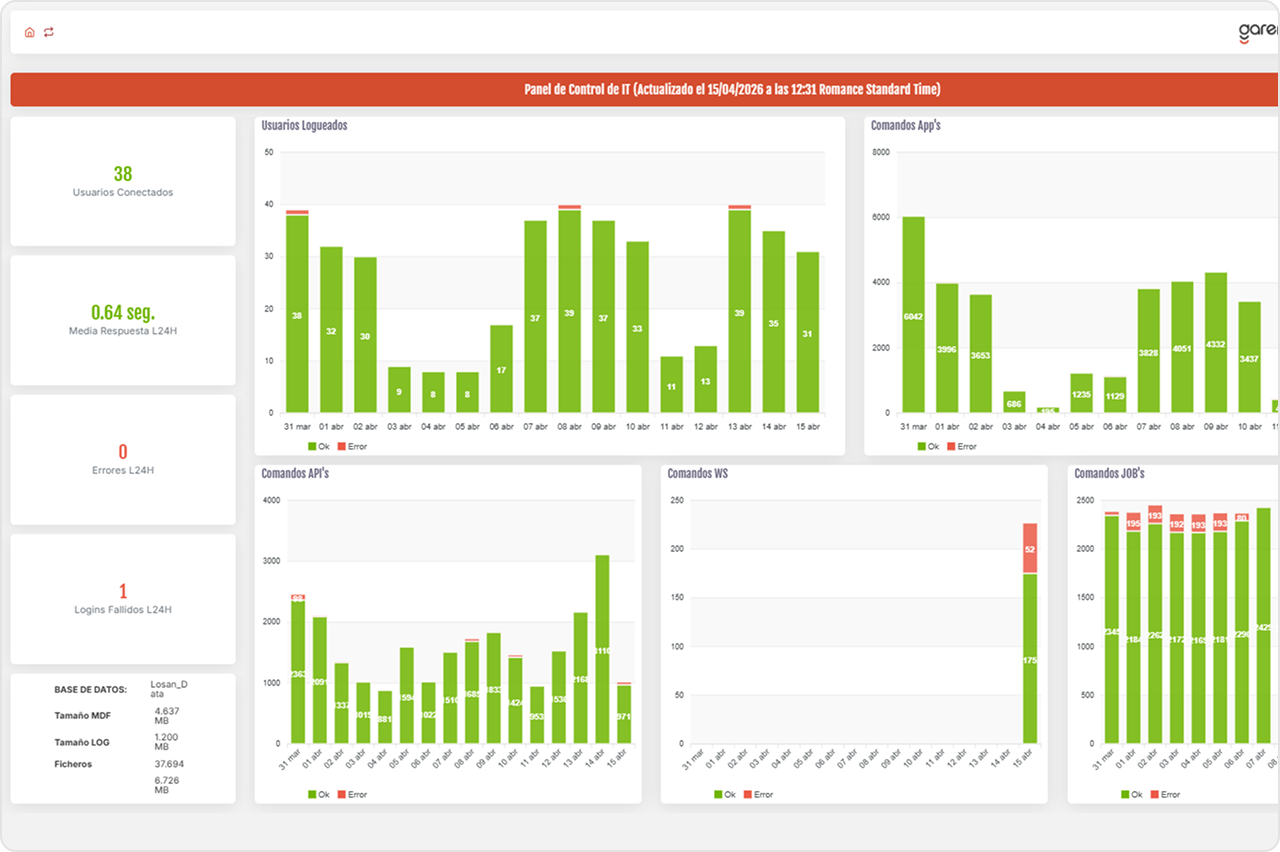
Task: Click the swap arrows refresh icon
Action: coord(49,32)
